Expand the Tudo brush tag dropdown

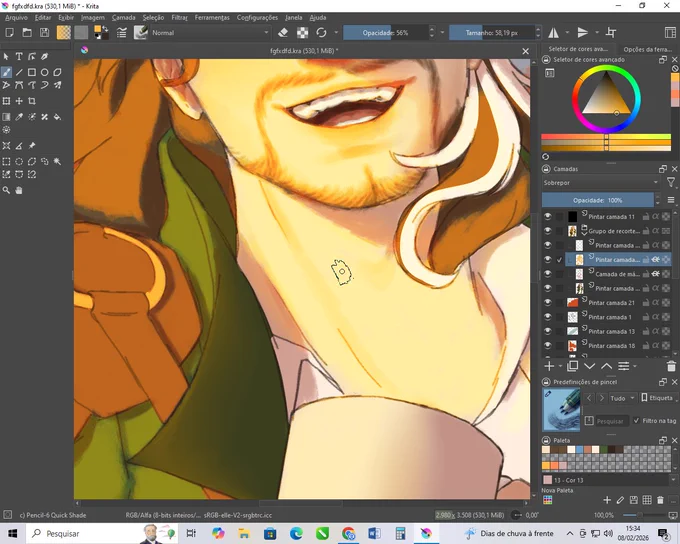tap(622, 398)
